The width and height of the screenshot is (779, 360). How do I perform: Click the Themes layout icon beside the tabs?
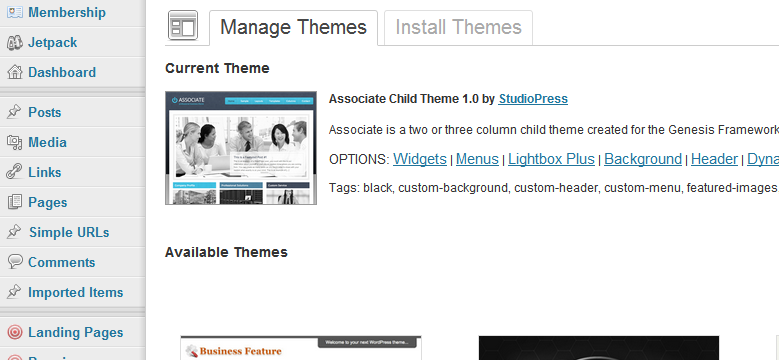[x=183, y=25]
